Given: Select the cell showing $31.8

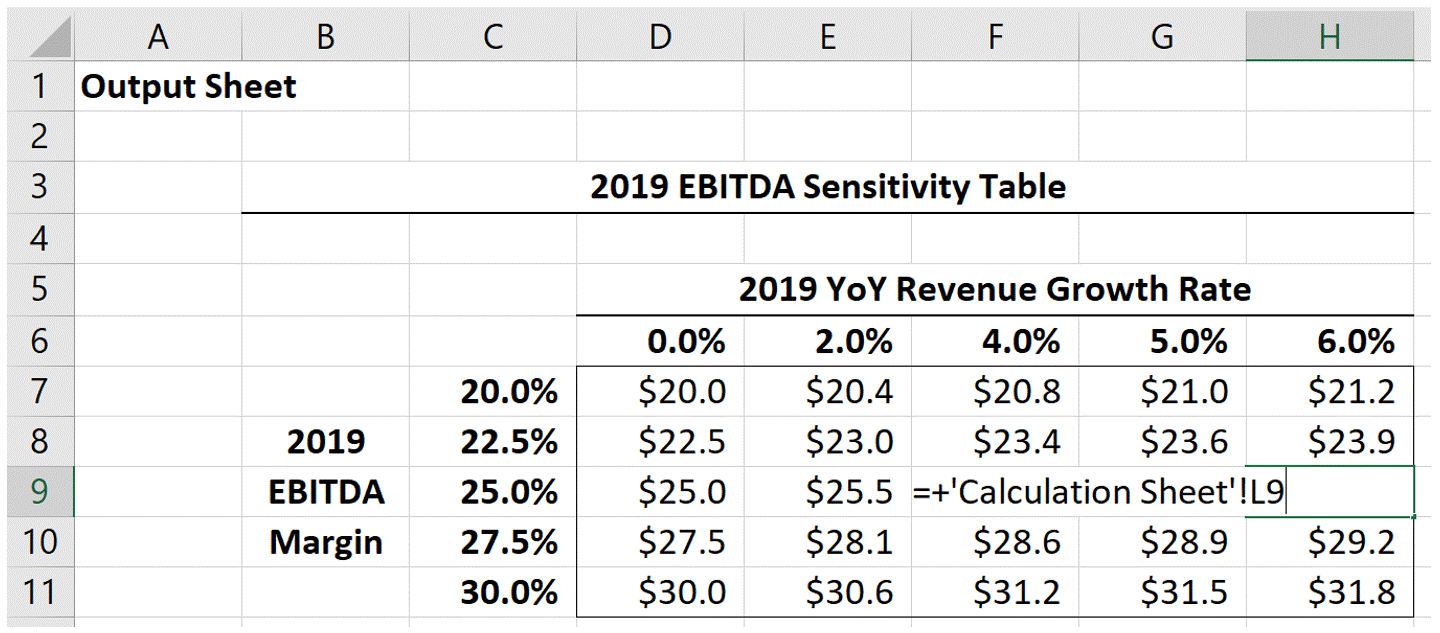Looking at the screenshot, I should pyautogui.click(x=1329, y=592).
